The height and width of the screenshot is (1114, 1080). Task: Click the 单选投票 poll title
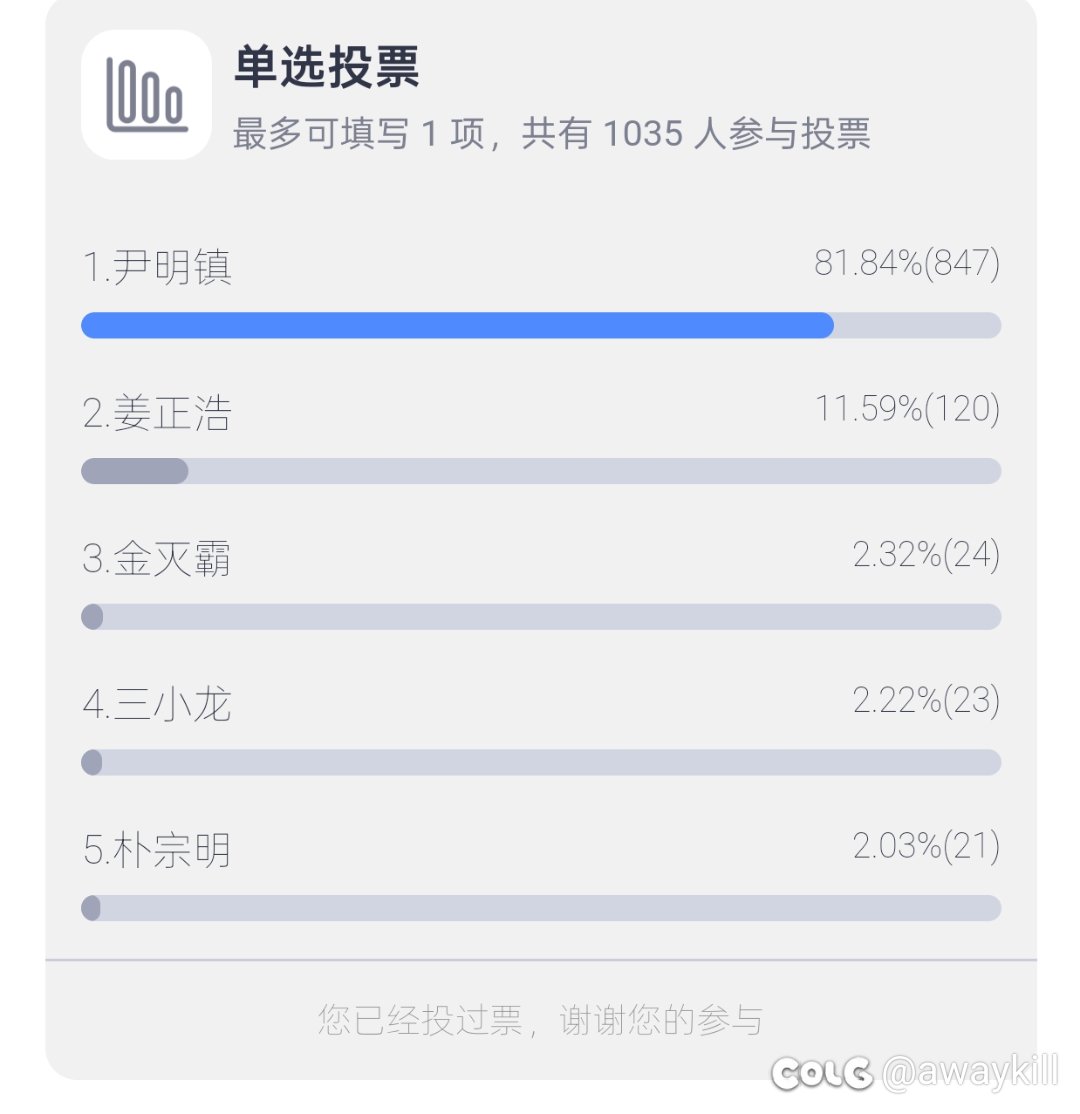[326, 67]
